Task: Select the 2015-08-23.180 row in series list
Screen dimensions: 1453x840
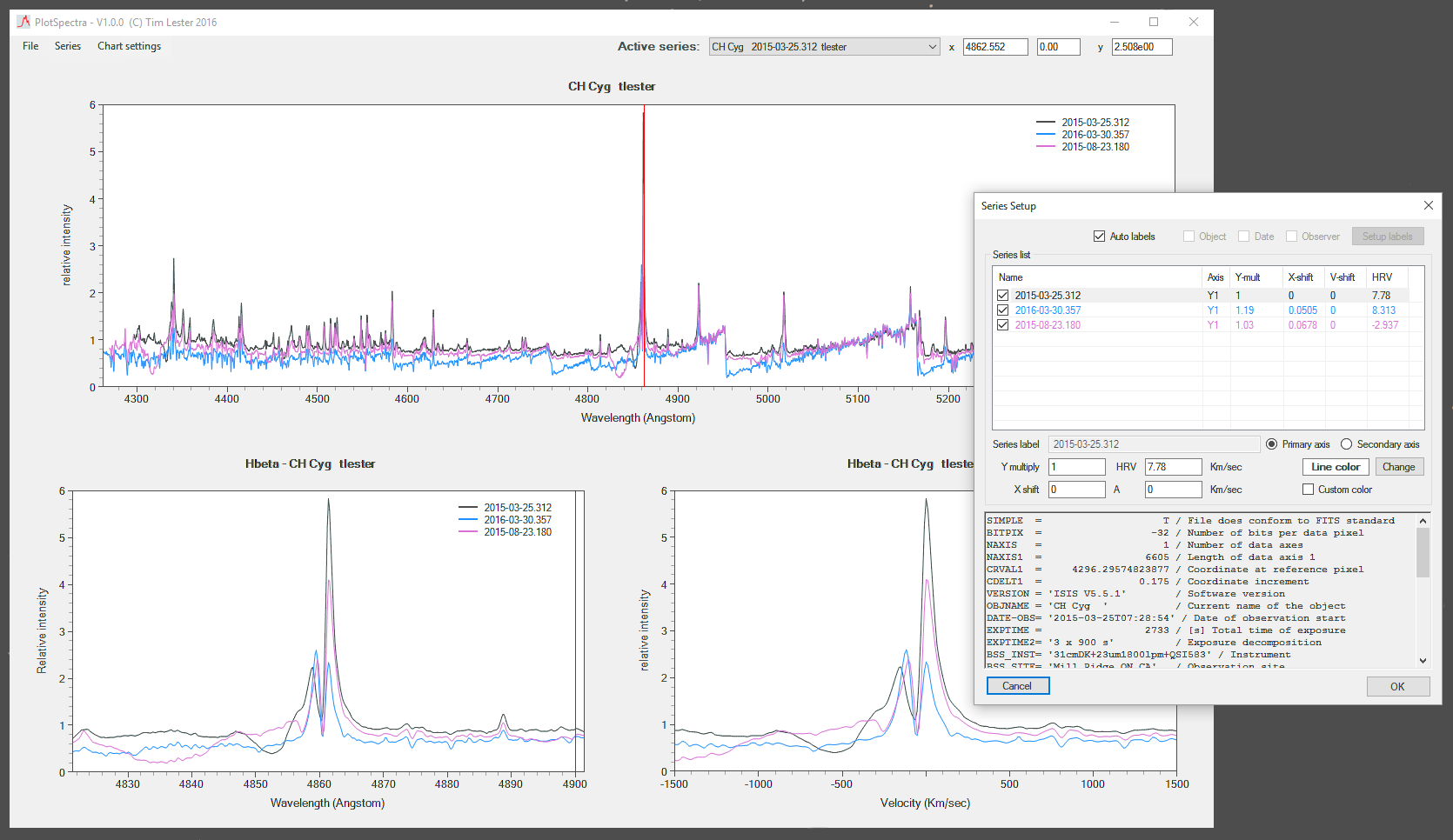Action: point(1048,325)
